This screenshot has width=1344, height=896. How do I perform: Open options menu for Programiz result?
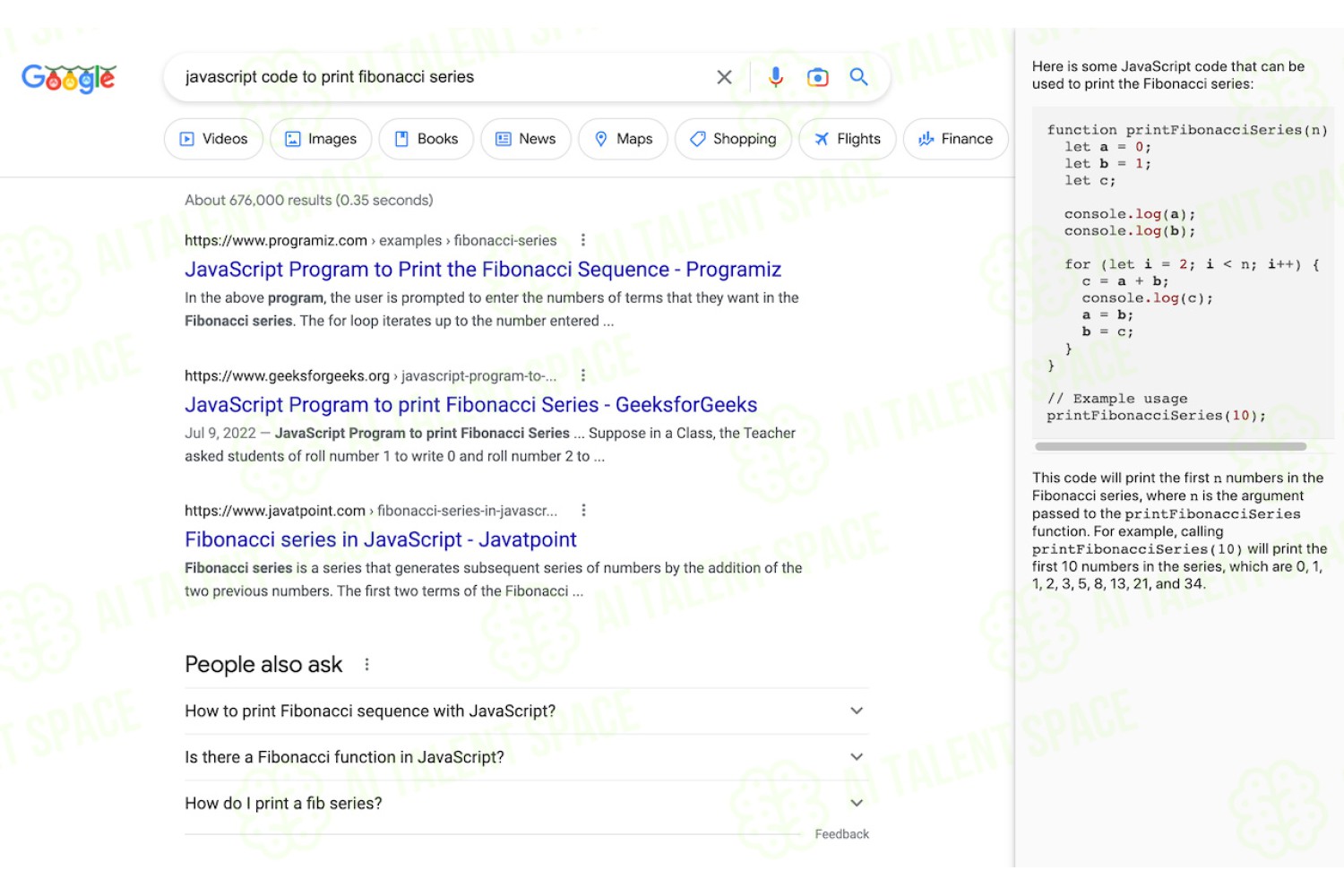[583, 240]
